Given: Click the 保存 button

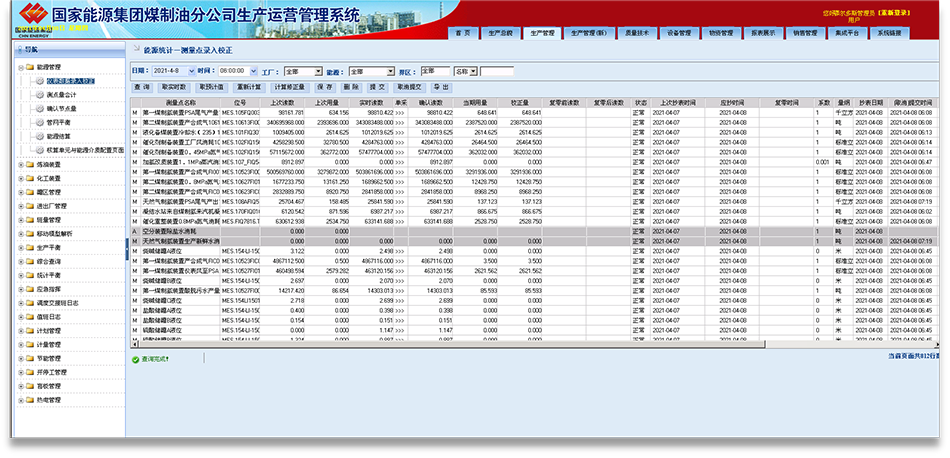Looking at the screenshot, I should click(x=324, y=87).
